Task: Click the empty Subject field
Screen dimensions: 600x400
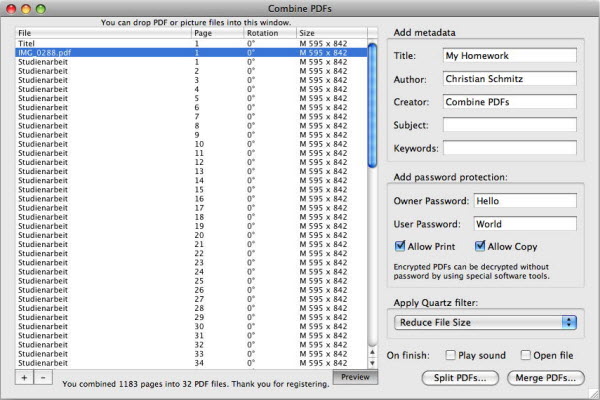Action: click(x=510, y=125)
